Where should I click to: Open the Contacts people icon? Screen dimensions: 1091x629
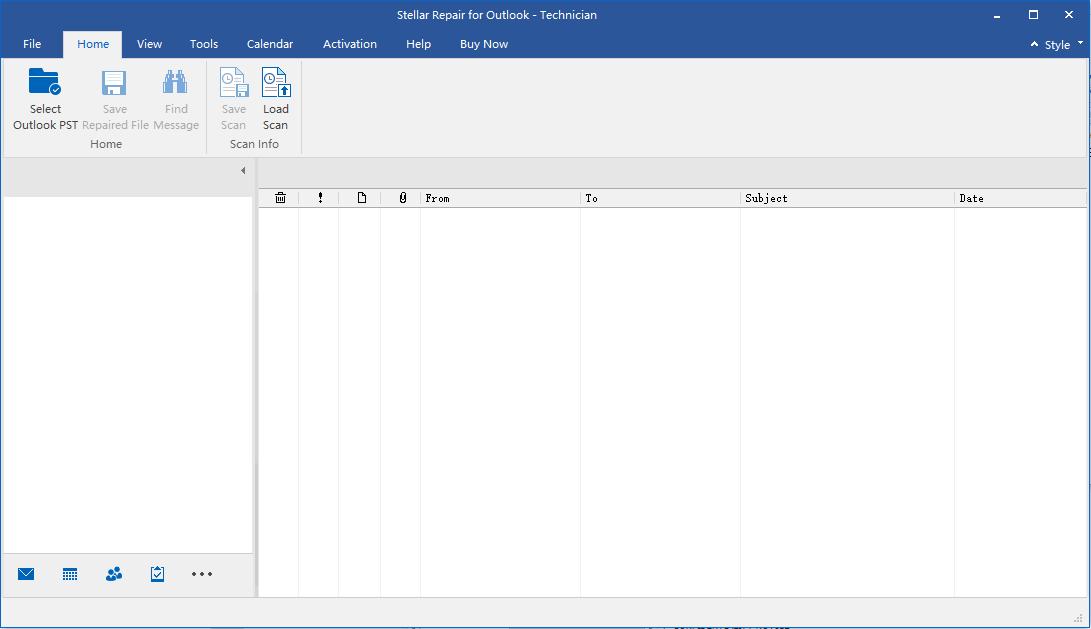point(114,574)
